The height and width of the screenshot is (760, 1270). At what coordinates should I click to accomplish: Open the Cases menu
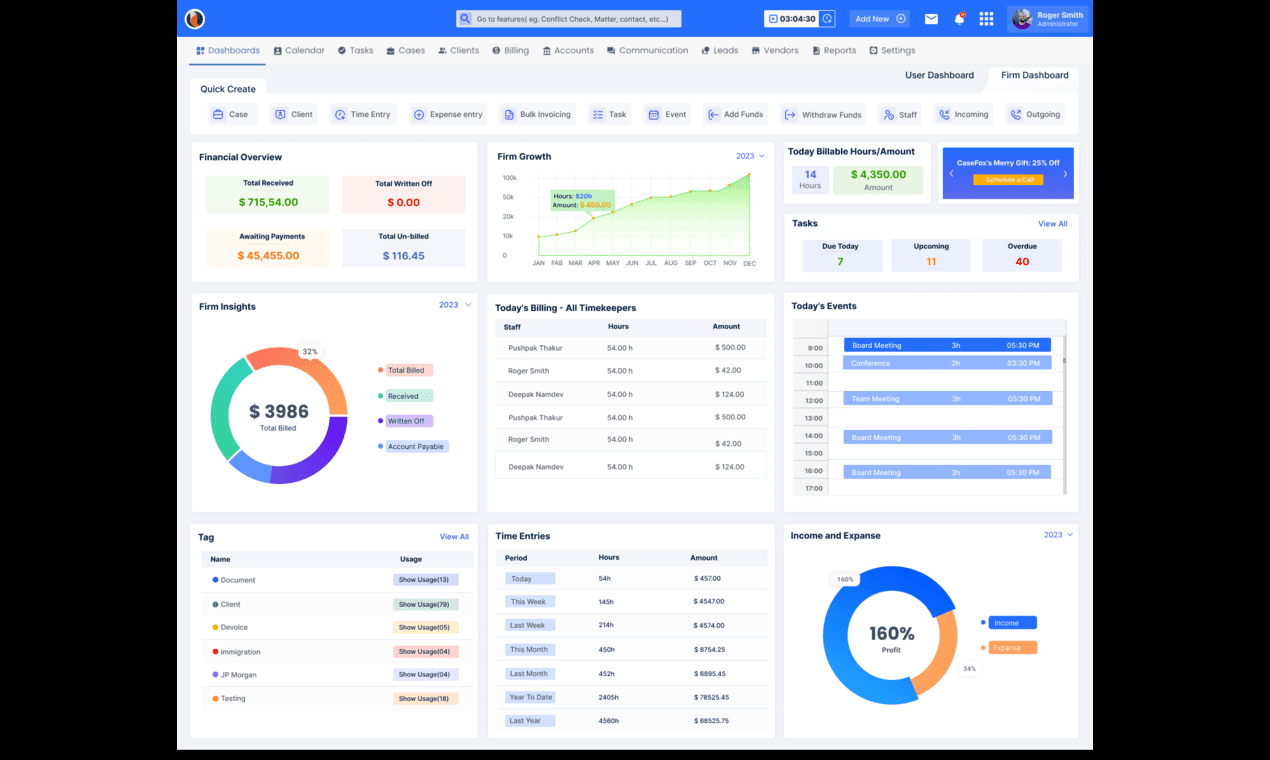tap(405, 50)
